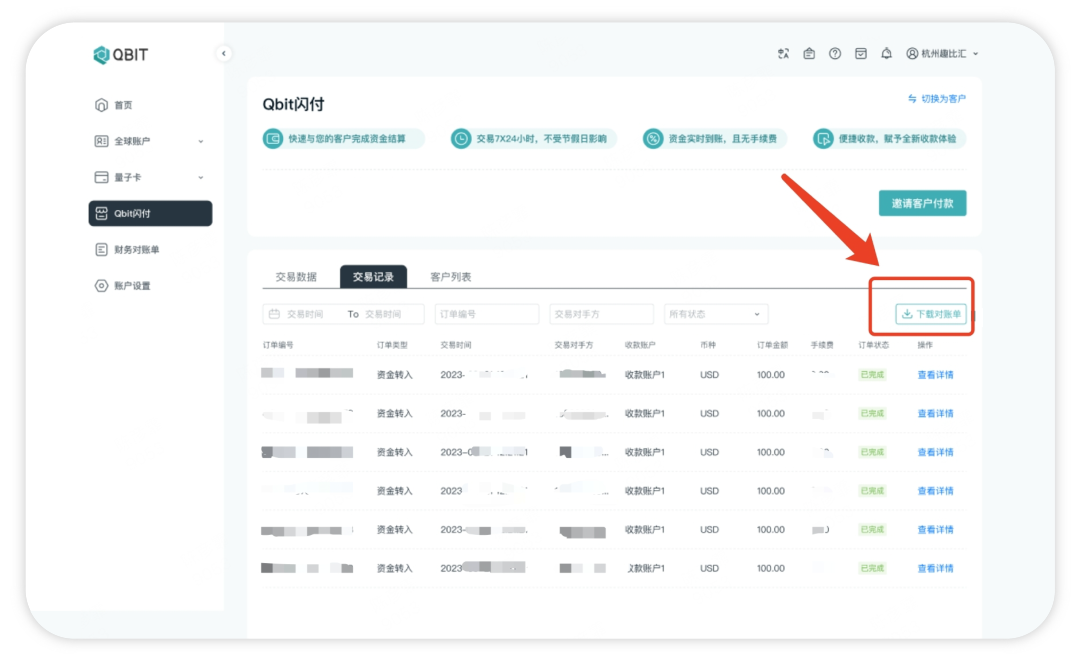Image resolution: width=1080 pixels, height=662 pixels.
Task: Open 财务对账单 in the sidebar
Action: [150, 249]
